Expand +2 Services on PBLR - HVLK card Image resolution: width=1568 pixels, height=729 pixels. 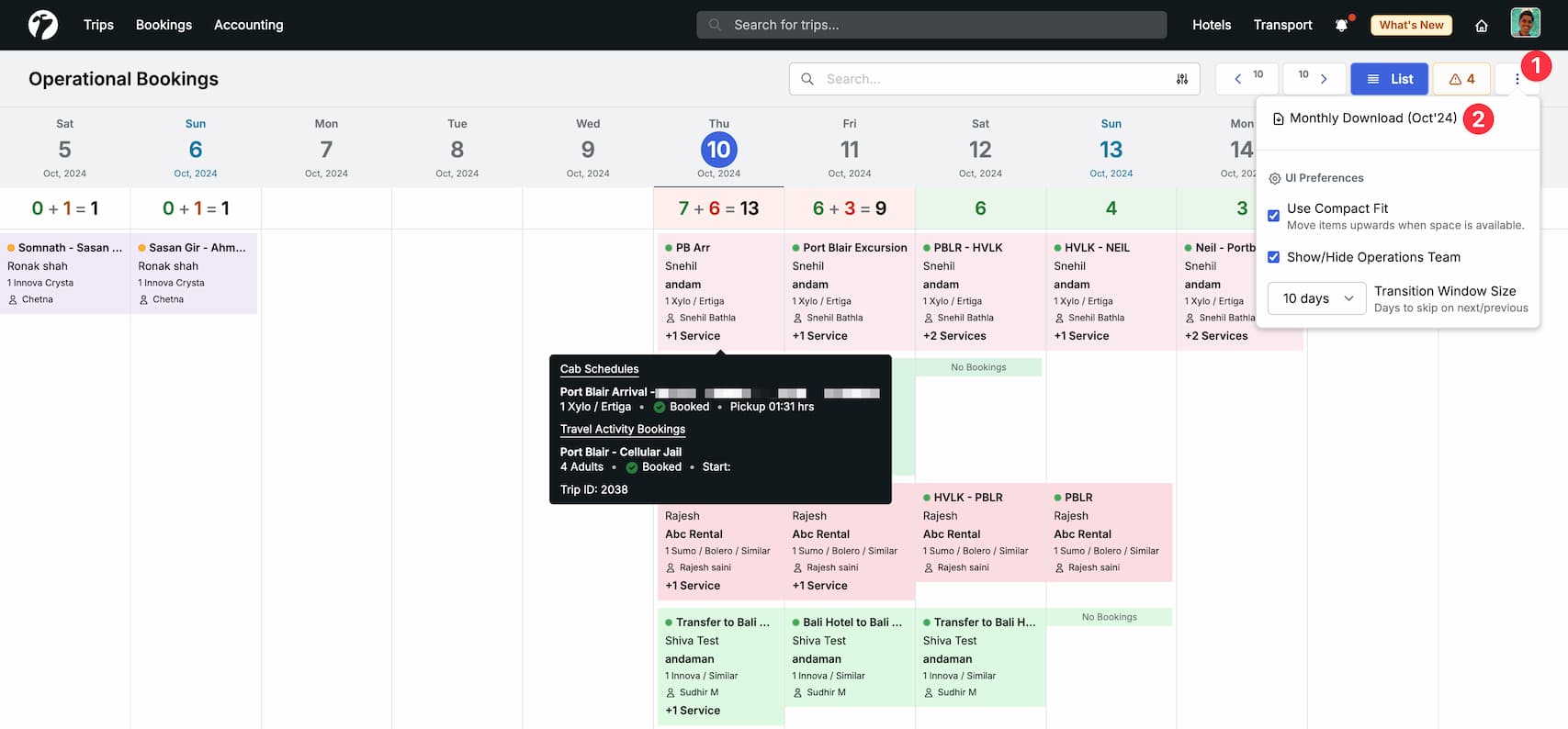pos(953,336)
